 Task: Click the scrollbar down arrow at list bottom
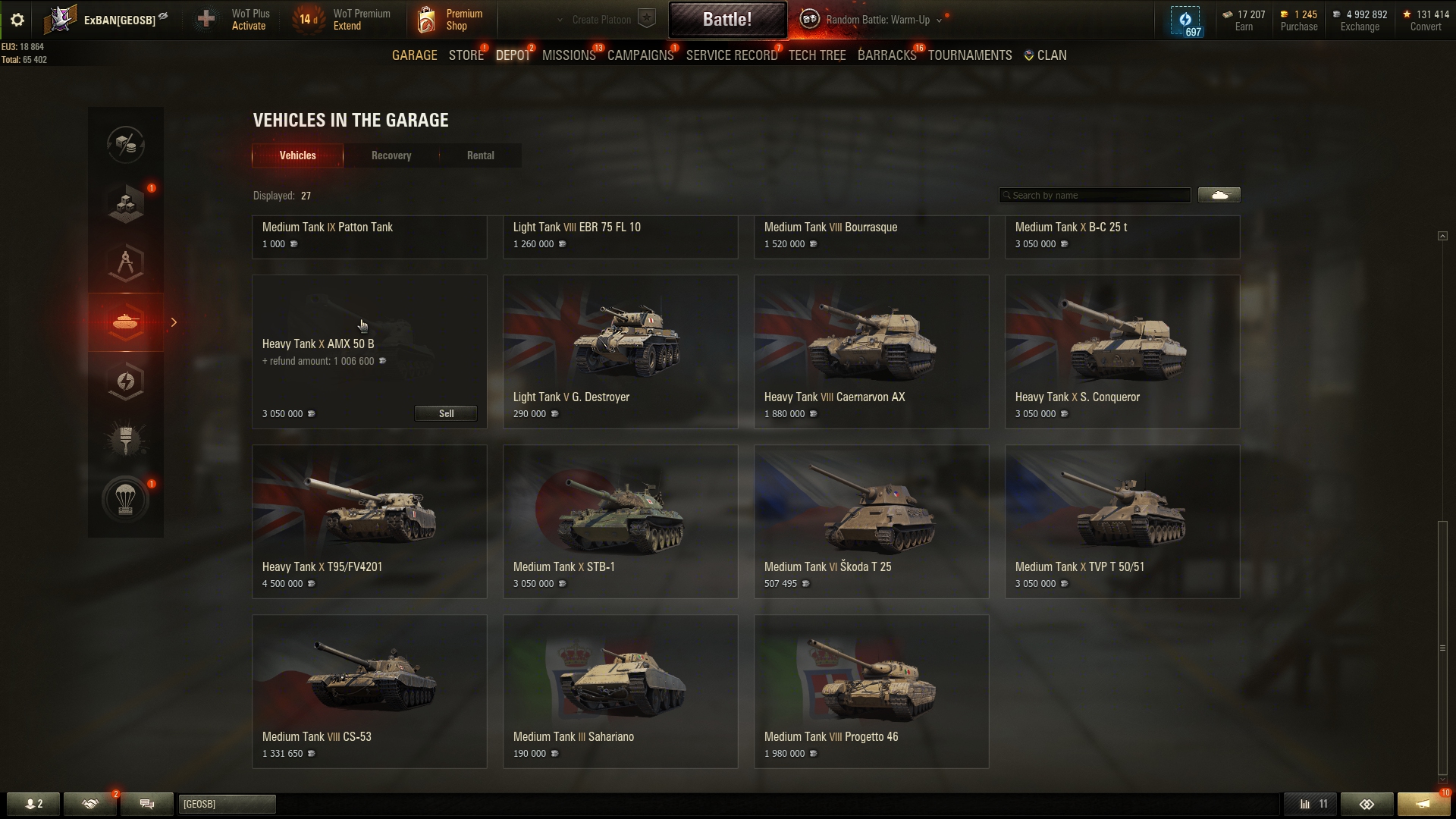tap(1442, 780)
